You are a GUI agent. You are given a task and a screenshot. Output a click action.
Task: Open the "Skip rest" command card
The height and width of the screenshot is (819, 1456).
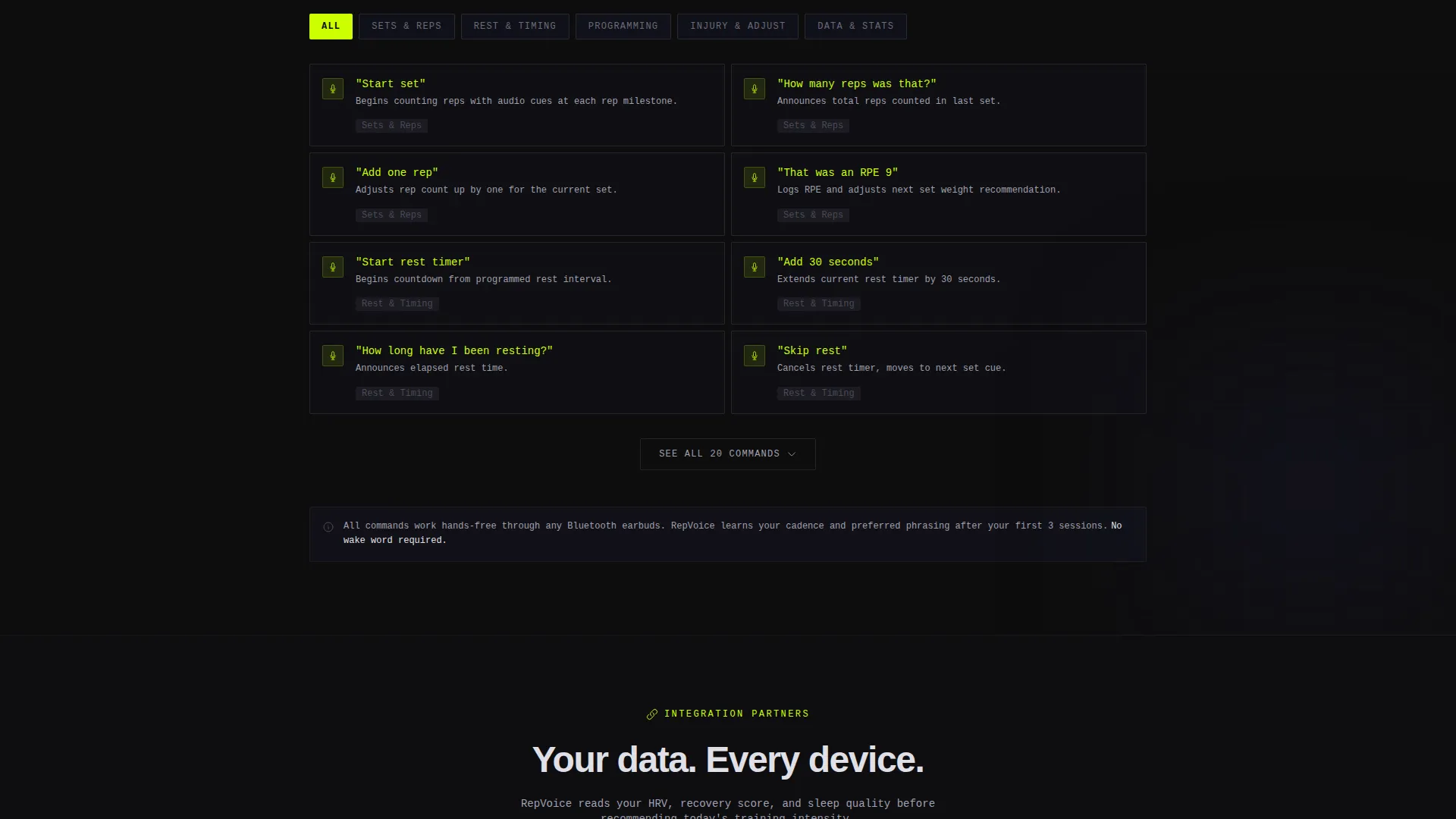click(938, 372)
